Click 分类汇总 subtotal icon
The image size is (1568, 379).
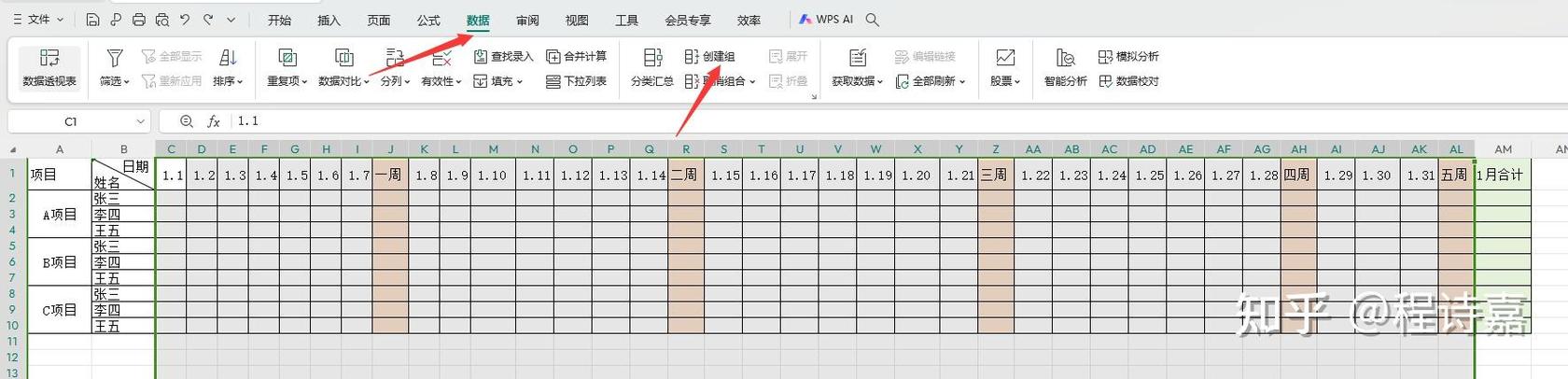point(652,58)
